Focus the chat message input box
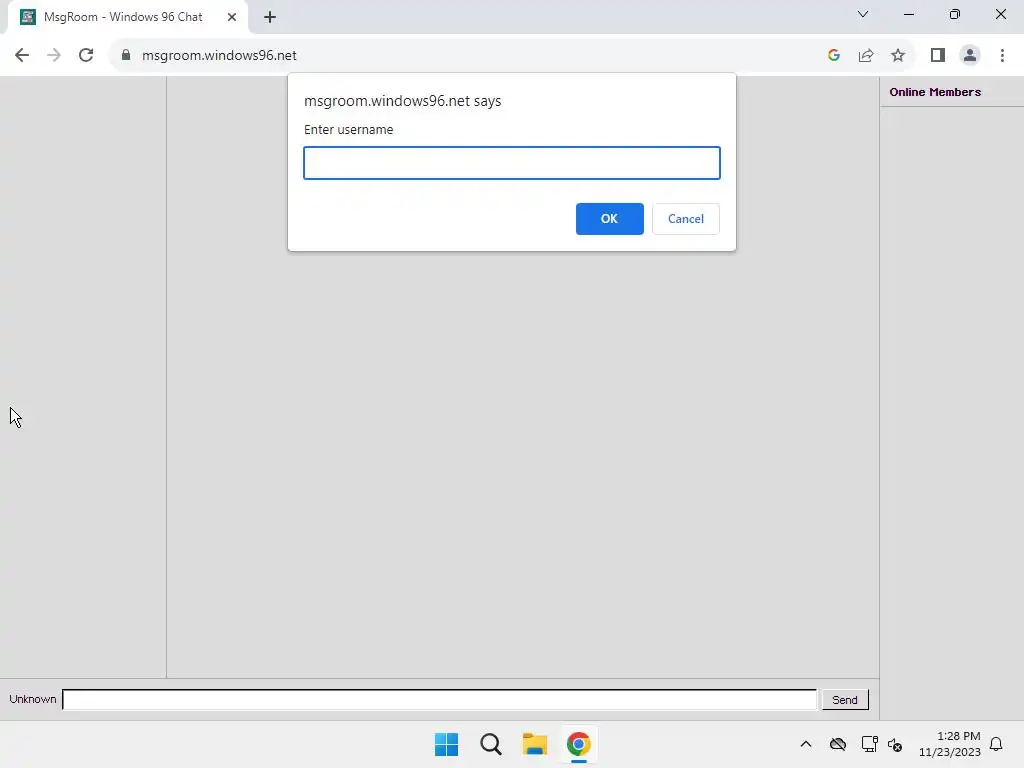The width and height of the screenshot is (1024, 768). click(440, 699)
